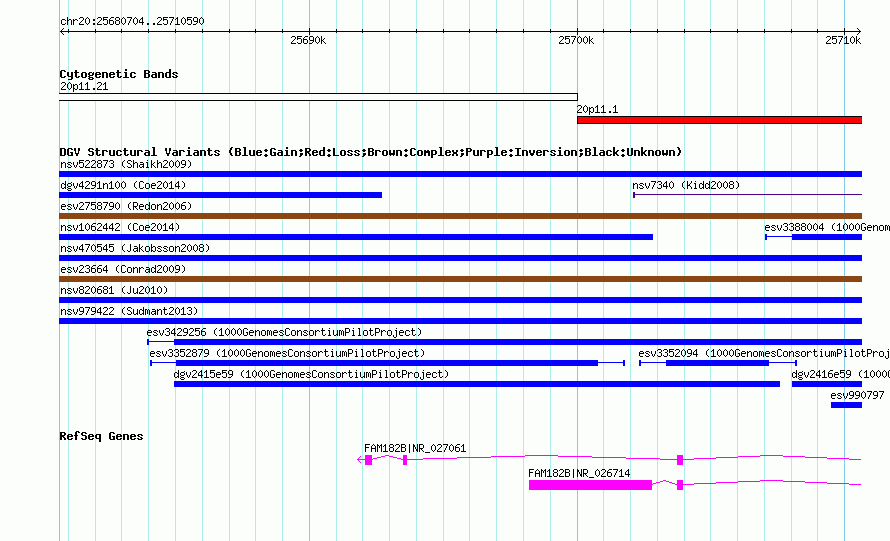This screenshot has height=541, width=890.
Task: Select the Cytogenetic Bands track title
Action: tap(119, 74)
